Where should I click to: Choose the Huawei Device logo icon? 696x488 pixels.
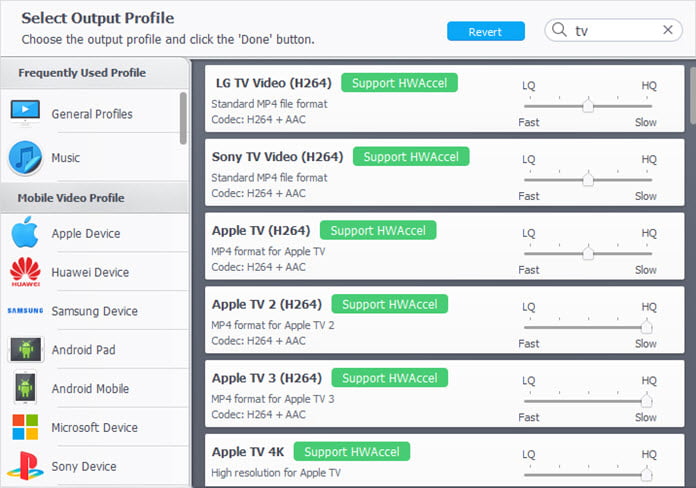25,272
